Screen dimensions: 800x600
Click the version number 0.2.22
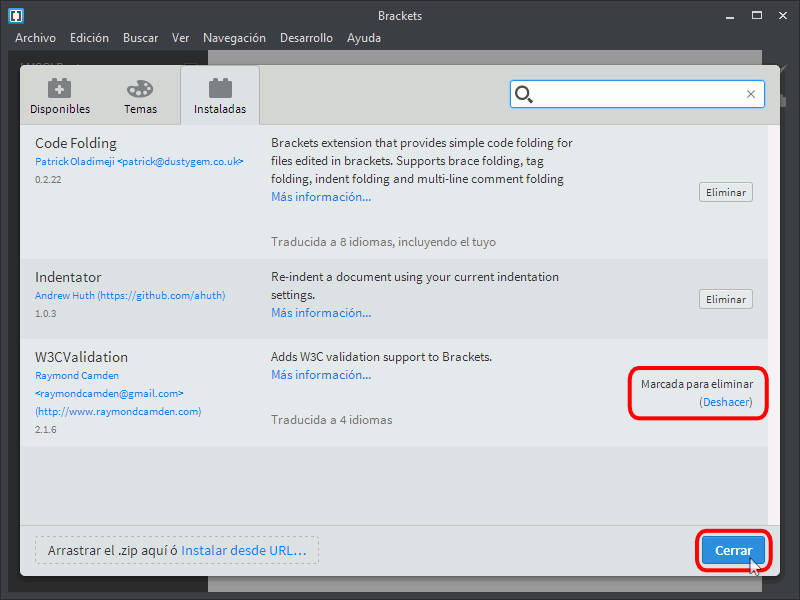pos(48,180)
